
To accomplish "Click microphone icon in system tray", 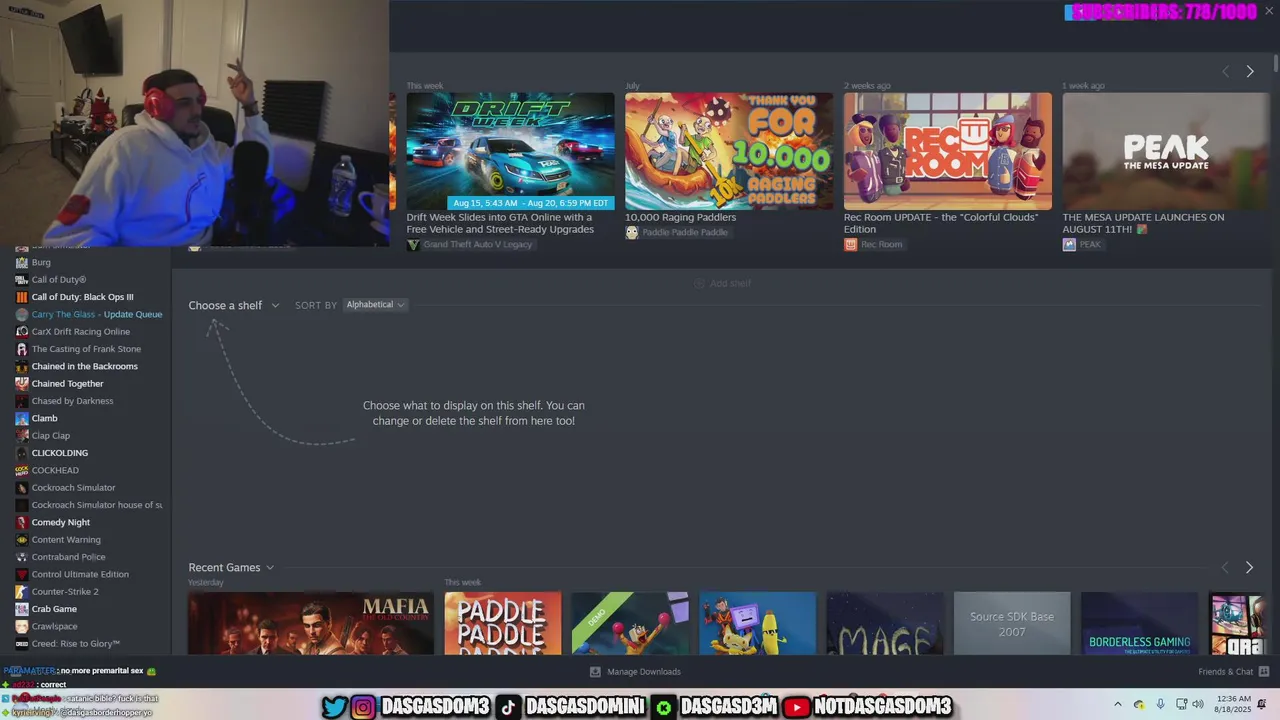I will [x=1160, y=704].
